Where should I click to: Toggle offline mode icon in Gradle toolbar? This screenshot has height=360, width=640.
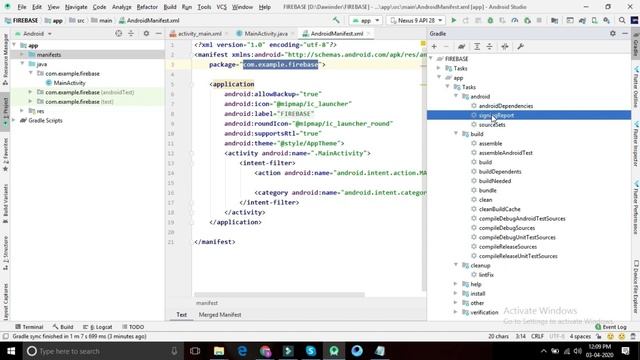pos(505,47)
